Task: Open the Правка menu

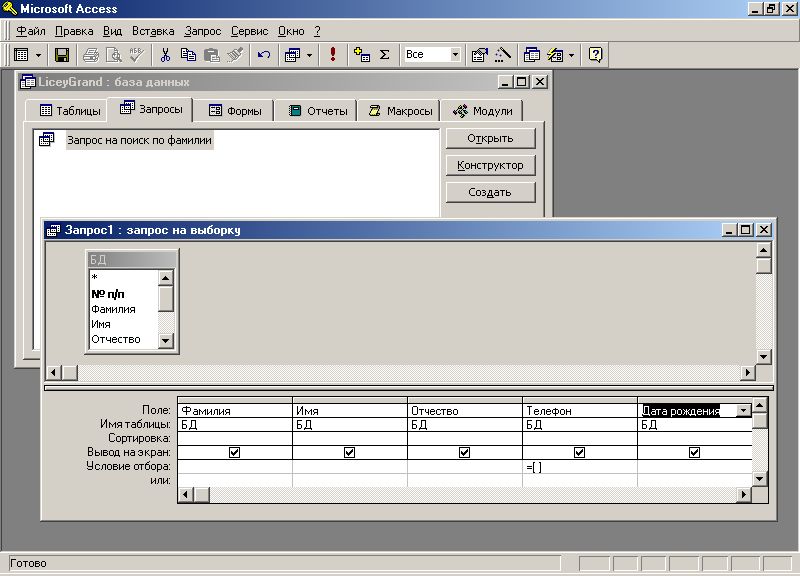Action: 74,31
